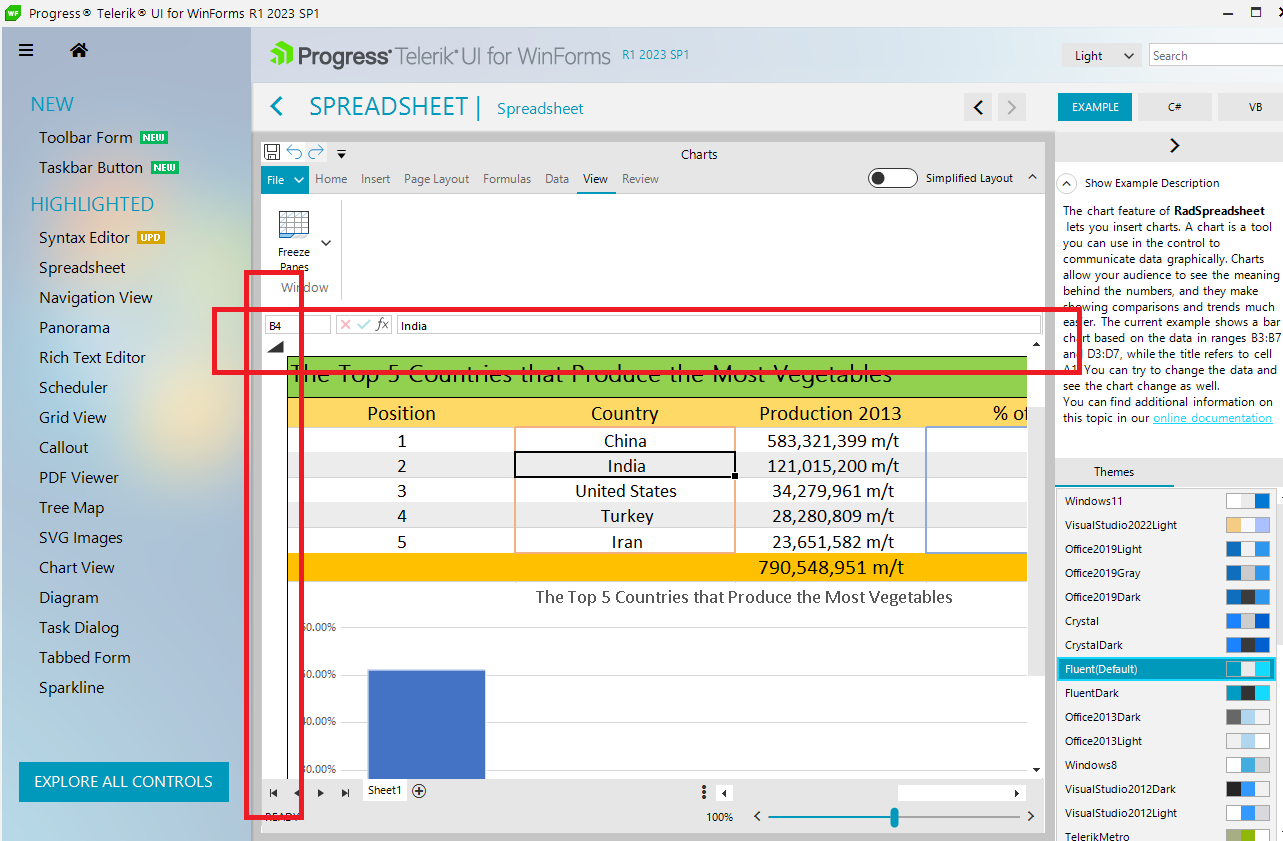Open the Scheduler demo

tap(73, 387)
